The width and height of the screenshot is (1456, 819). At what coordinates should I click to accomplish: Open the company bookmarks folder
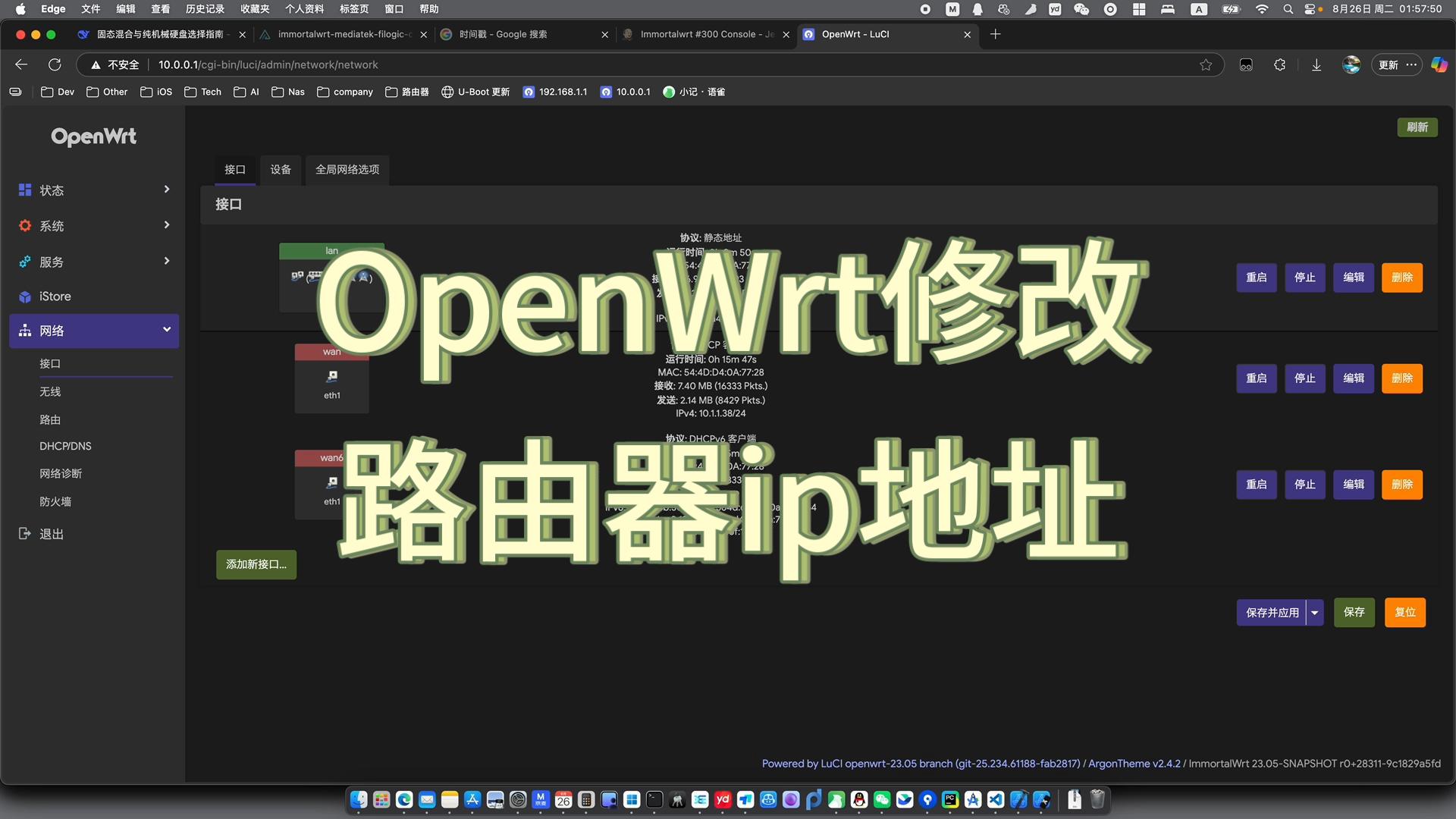(x=345, y=92)
